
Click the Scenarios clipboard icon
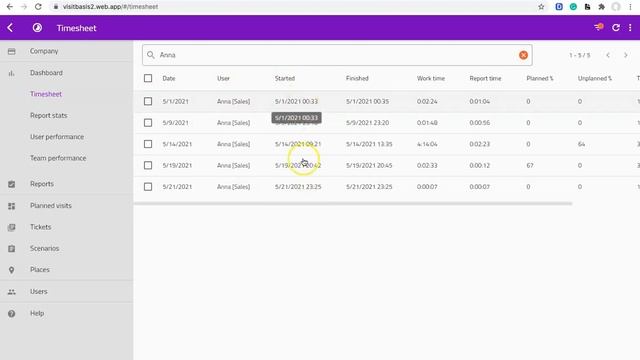pos(11,249)
